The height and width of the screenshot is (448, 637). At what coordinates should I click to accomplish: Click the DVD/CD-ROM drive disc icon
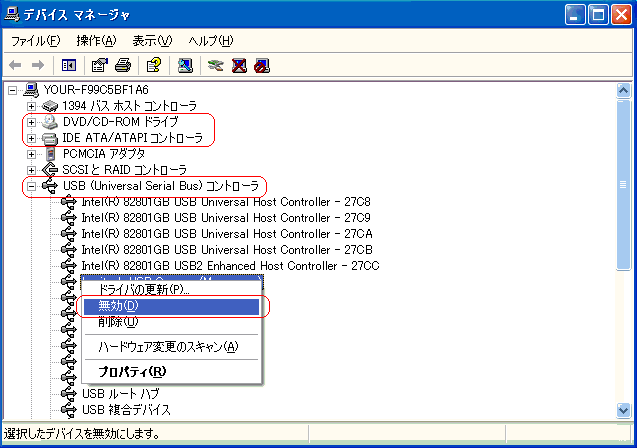[50, 122]
